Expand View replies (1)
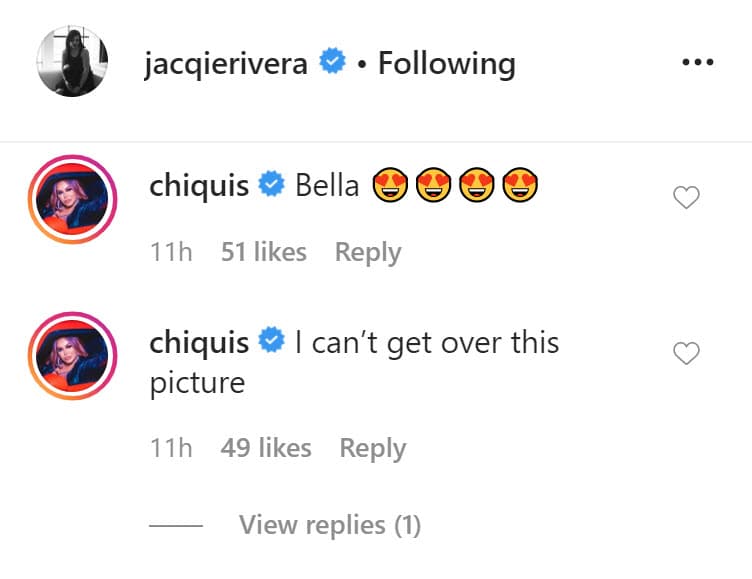Screen dimensions: 752x579 point(329,525)
